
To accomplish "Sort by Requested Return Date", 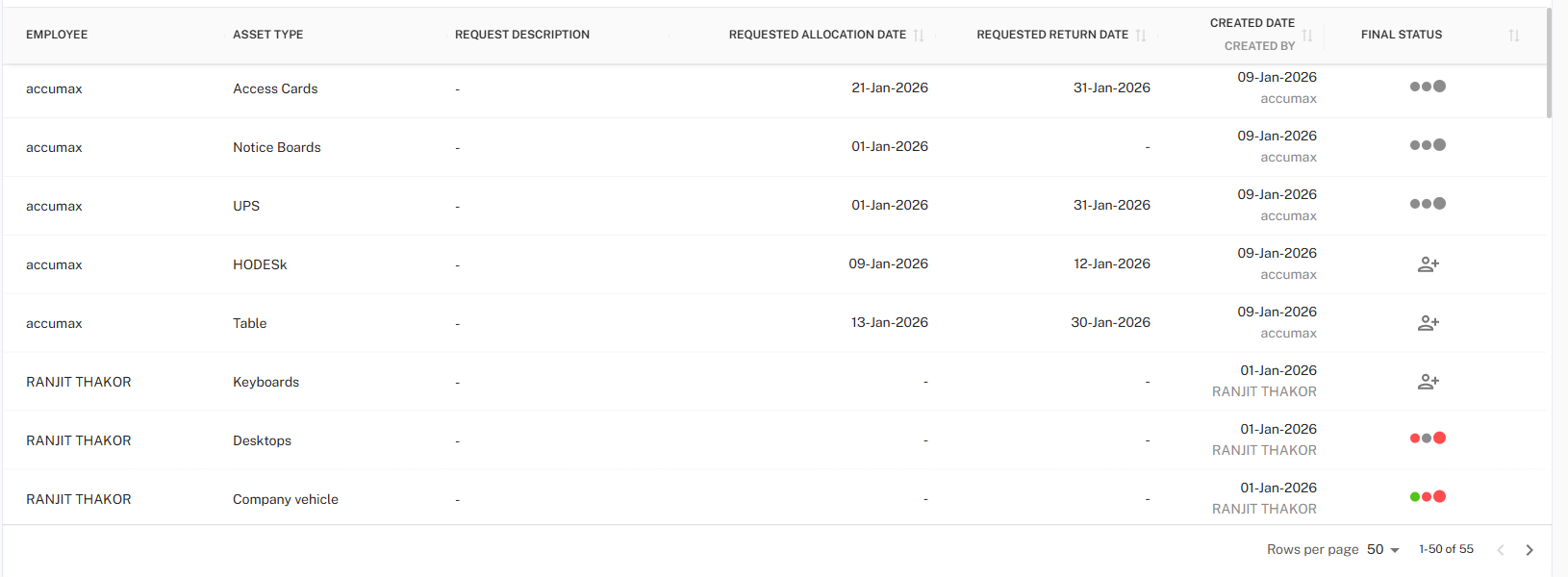I will (1141, 36).
